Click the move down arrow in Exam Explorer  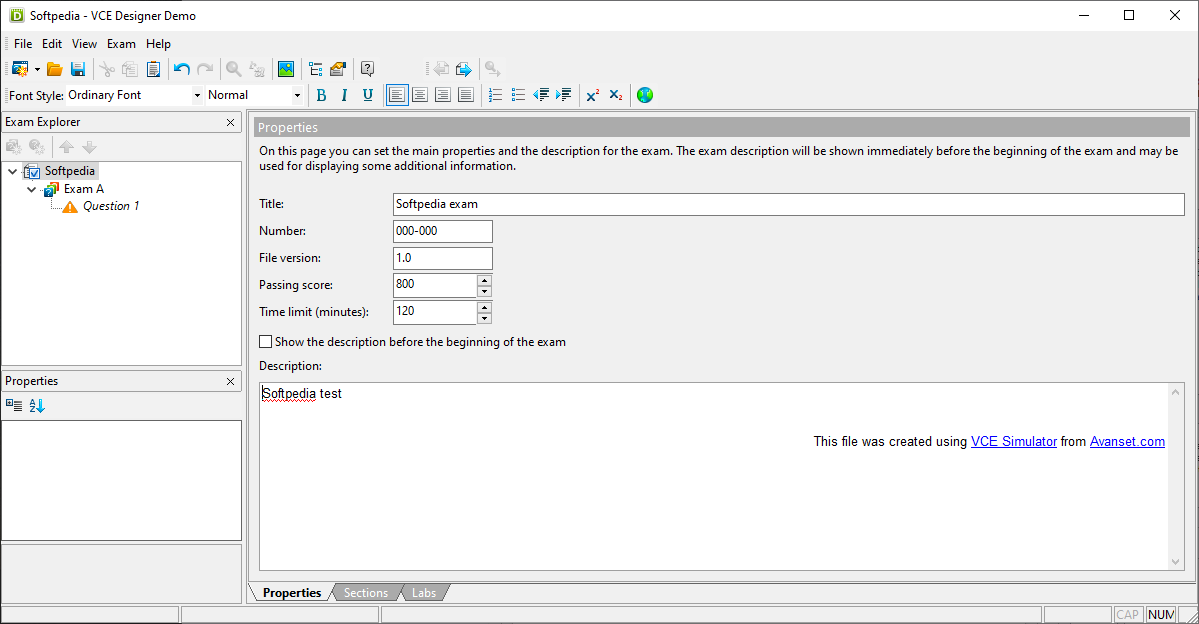[x=89, y=147]
